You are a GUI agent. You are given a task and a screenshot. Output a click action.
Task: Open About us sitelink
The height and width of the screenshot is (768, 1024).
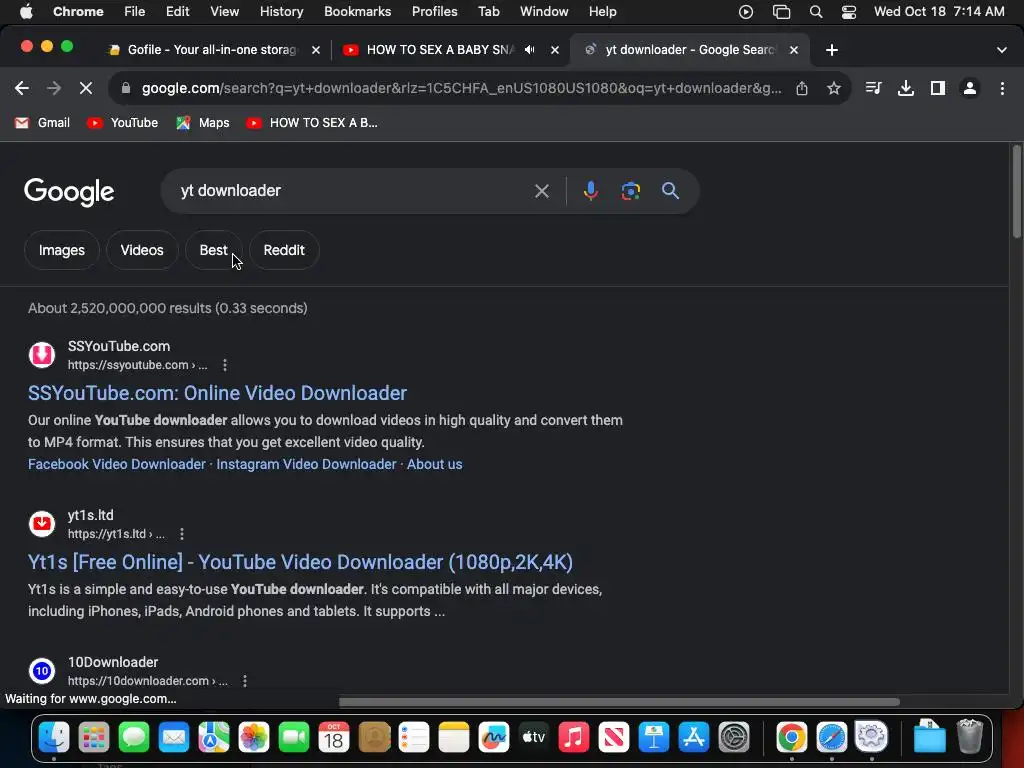(x=434, y=464)
